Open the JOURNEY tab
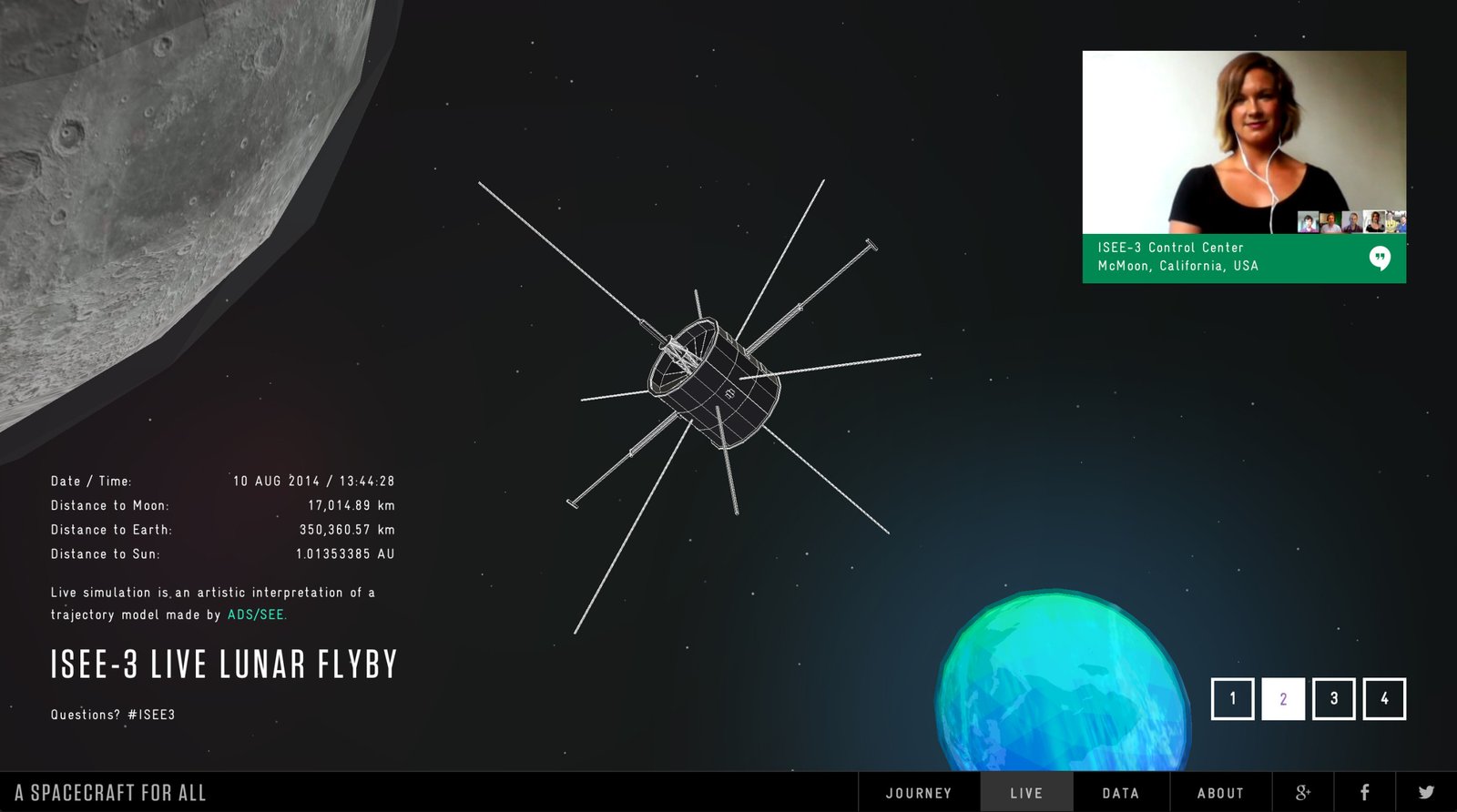This screenshot has width=1457, height=812. tap(919, 793)
